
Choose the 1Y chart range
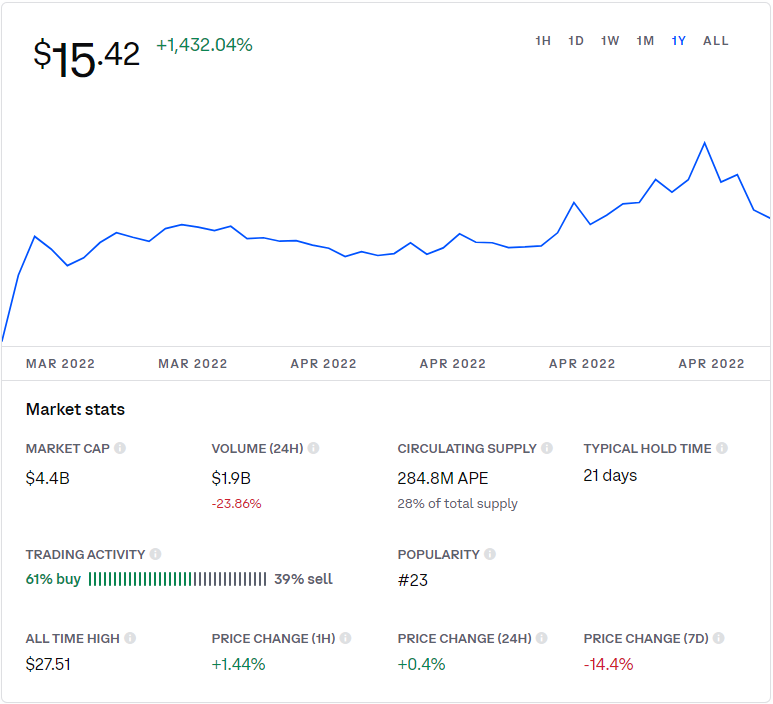pyautogui.click(x=678, y=41)
